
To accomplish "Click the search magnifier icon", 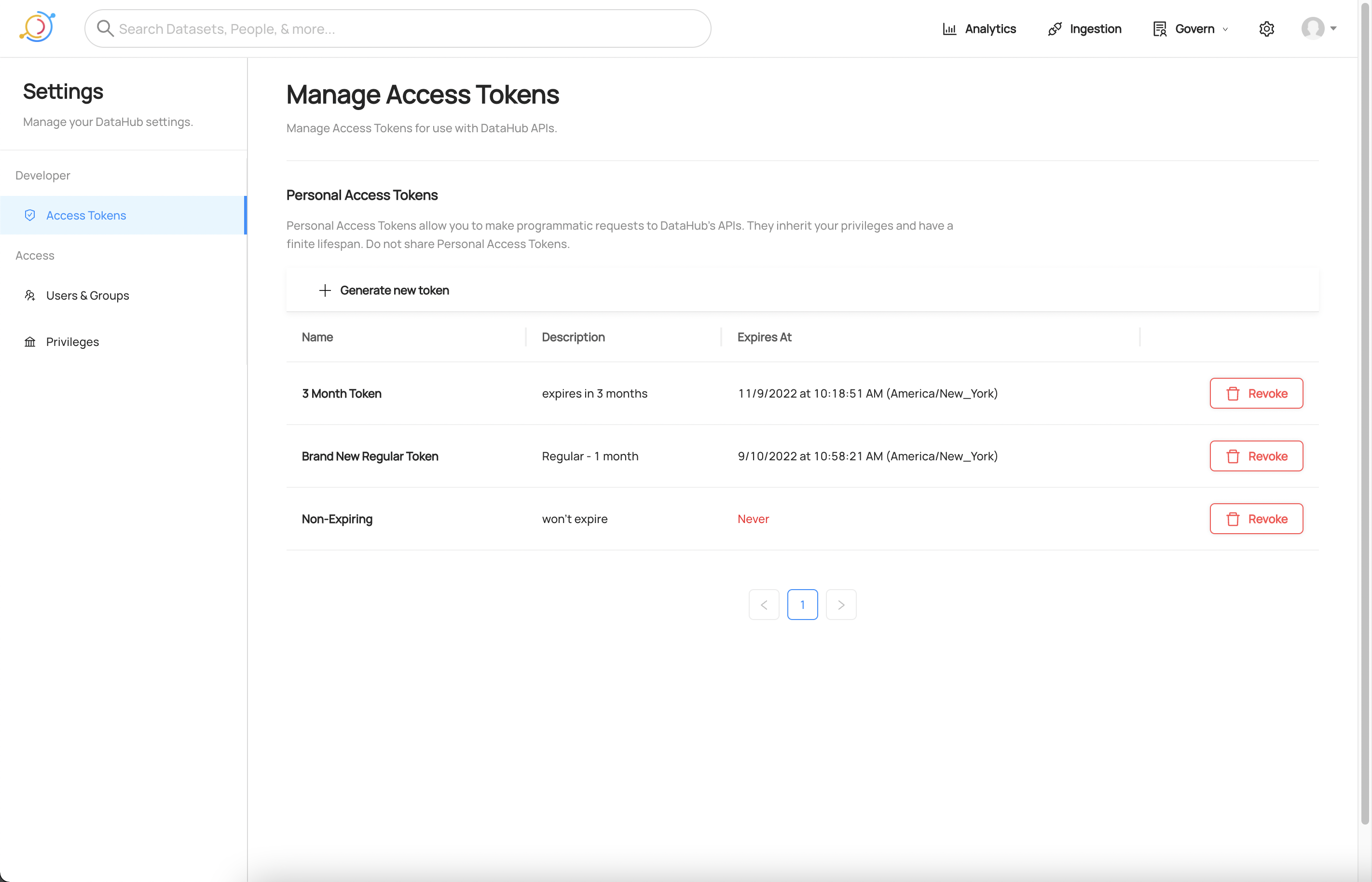I will pos(105,28).
